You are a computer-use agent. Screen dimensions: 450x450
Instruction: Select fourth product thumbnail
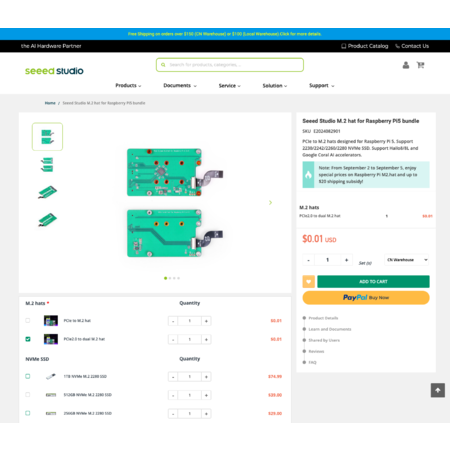(x=47, y=220)
